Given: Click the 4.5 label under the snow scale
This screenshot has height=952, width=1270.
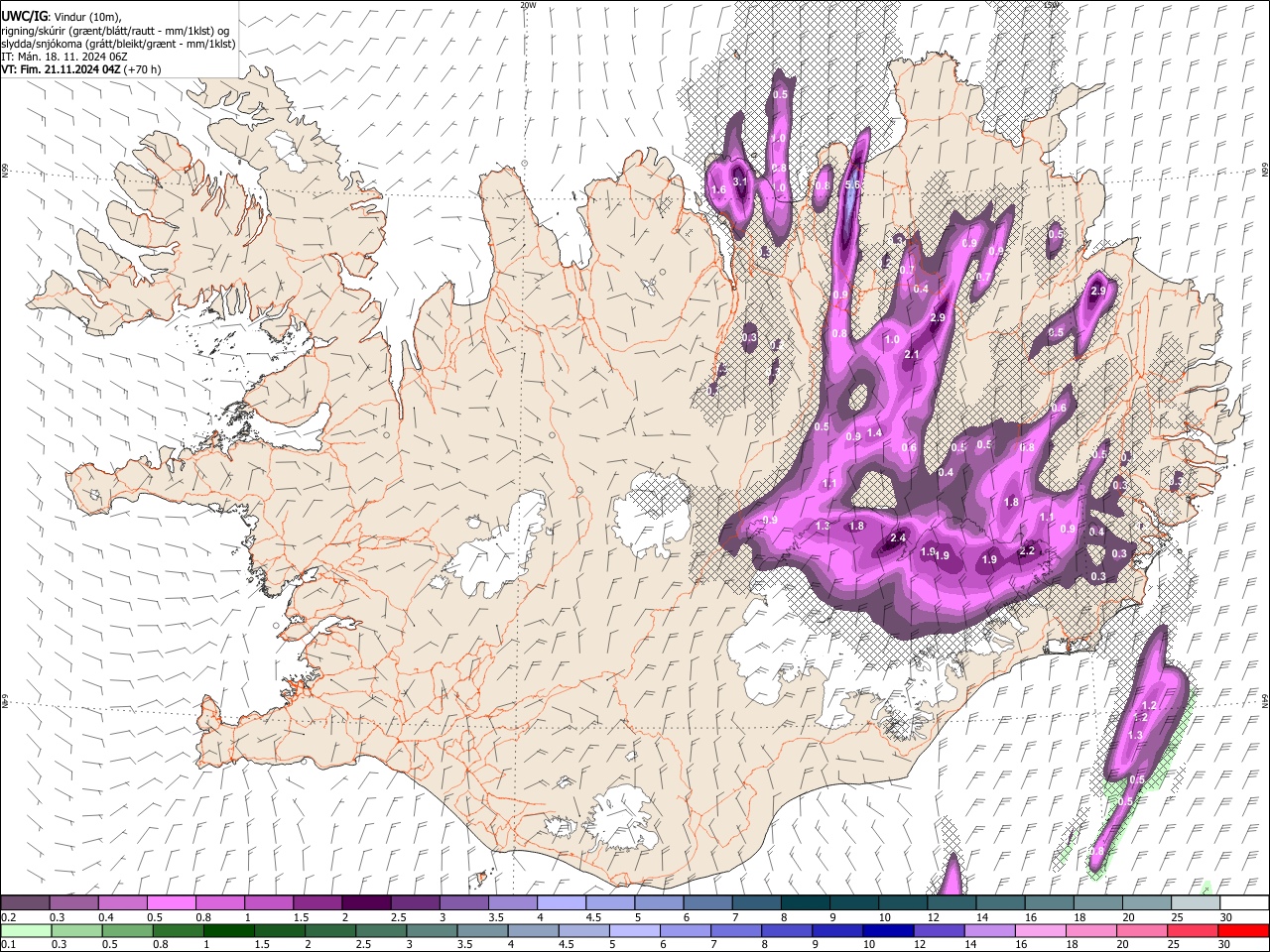Looking at the screenshot, I should [593, 917].
